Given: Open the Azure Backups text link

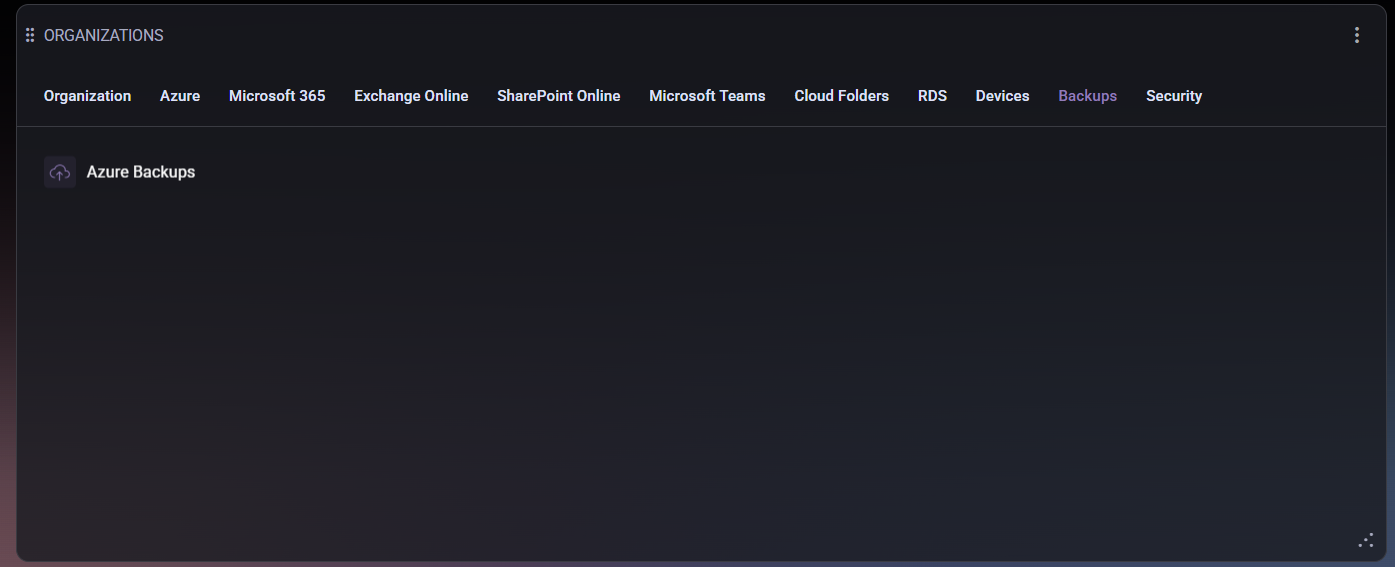Looking at the screenshot, I should pyautogui.click(x=141, y=172).
